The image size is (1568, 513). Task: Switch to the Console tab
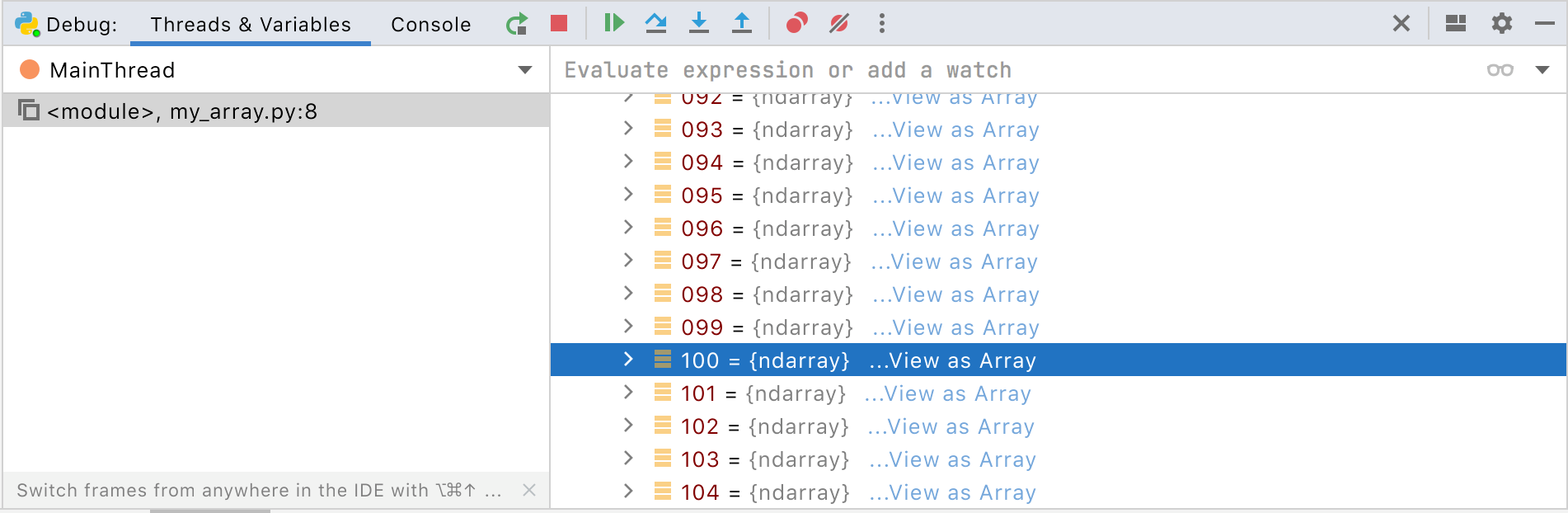(x=431, y=24)
